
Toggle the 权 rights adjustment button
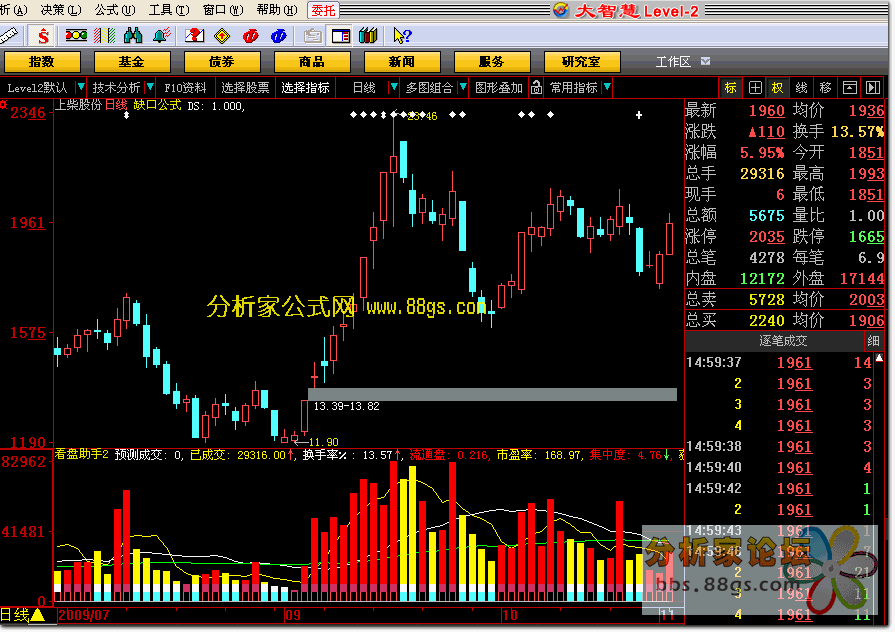tap(777, 87)
